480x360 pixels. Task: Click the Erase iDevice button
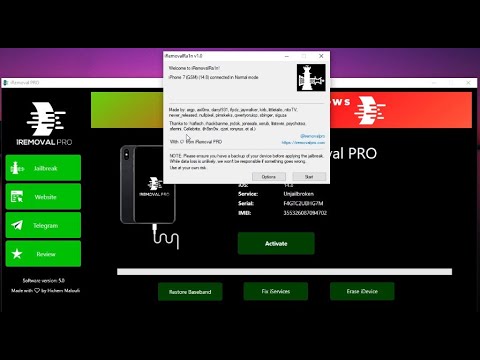(x=362, y=291)
